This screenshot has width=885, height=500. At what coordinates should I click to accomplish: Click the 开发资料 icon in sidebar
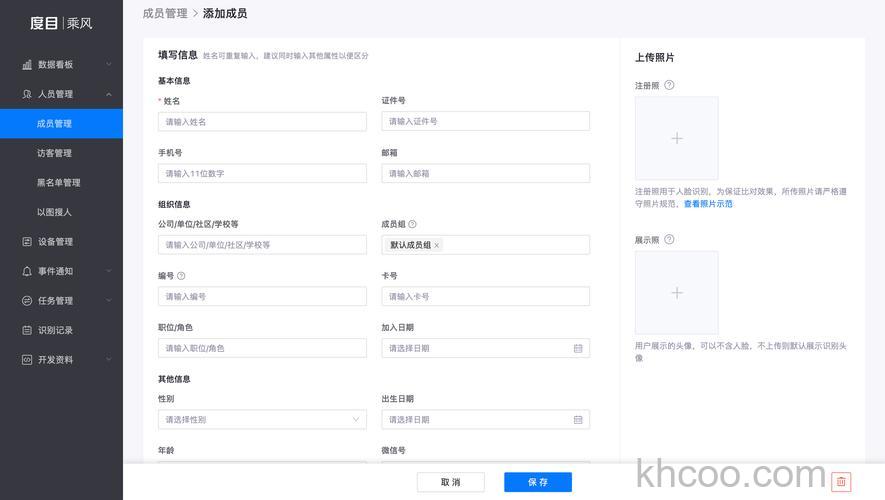click(x=27, y=359)
